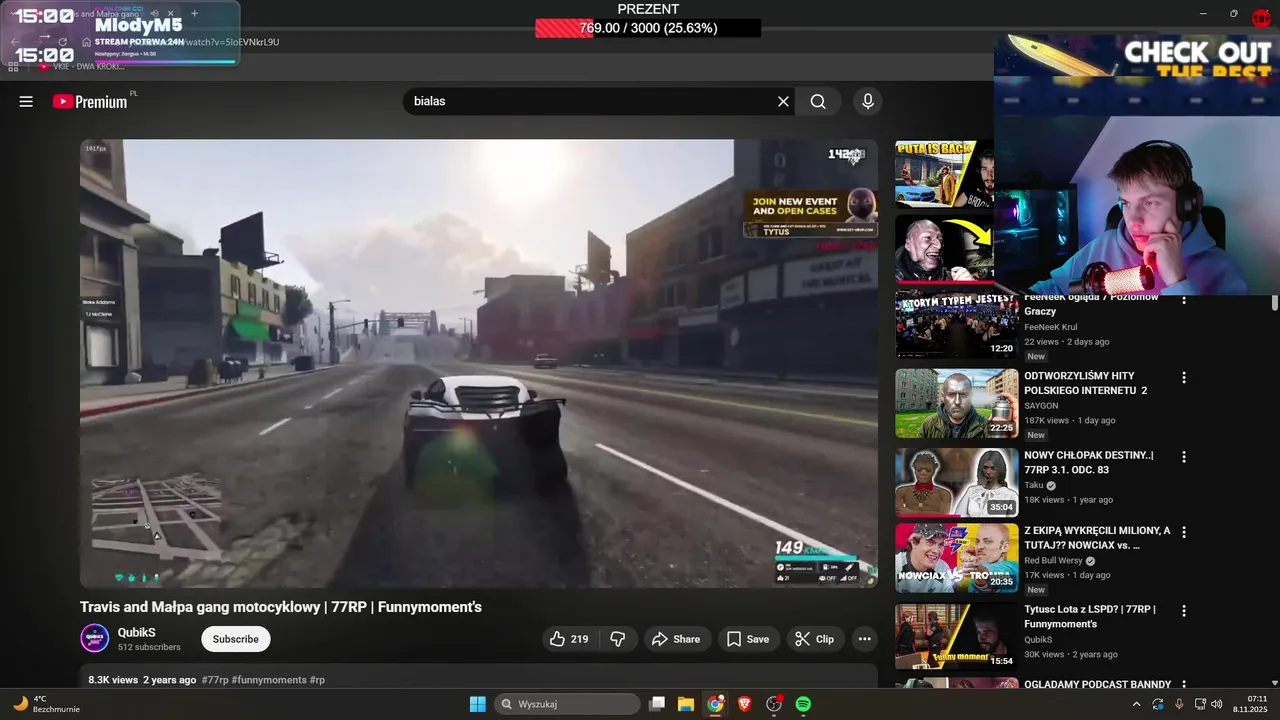The image size is (1280, 720).
Task: Open Taku 35:04 video thumbnail
Action: tap(956, 482)
